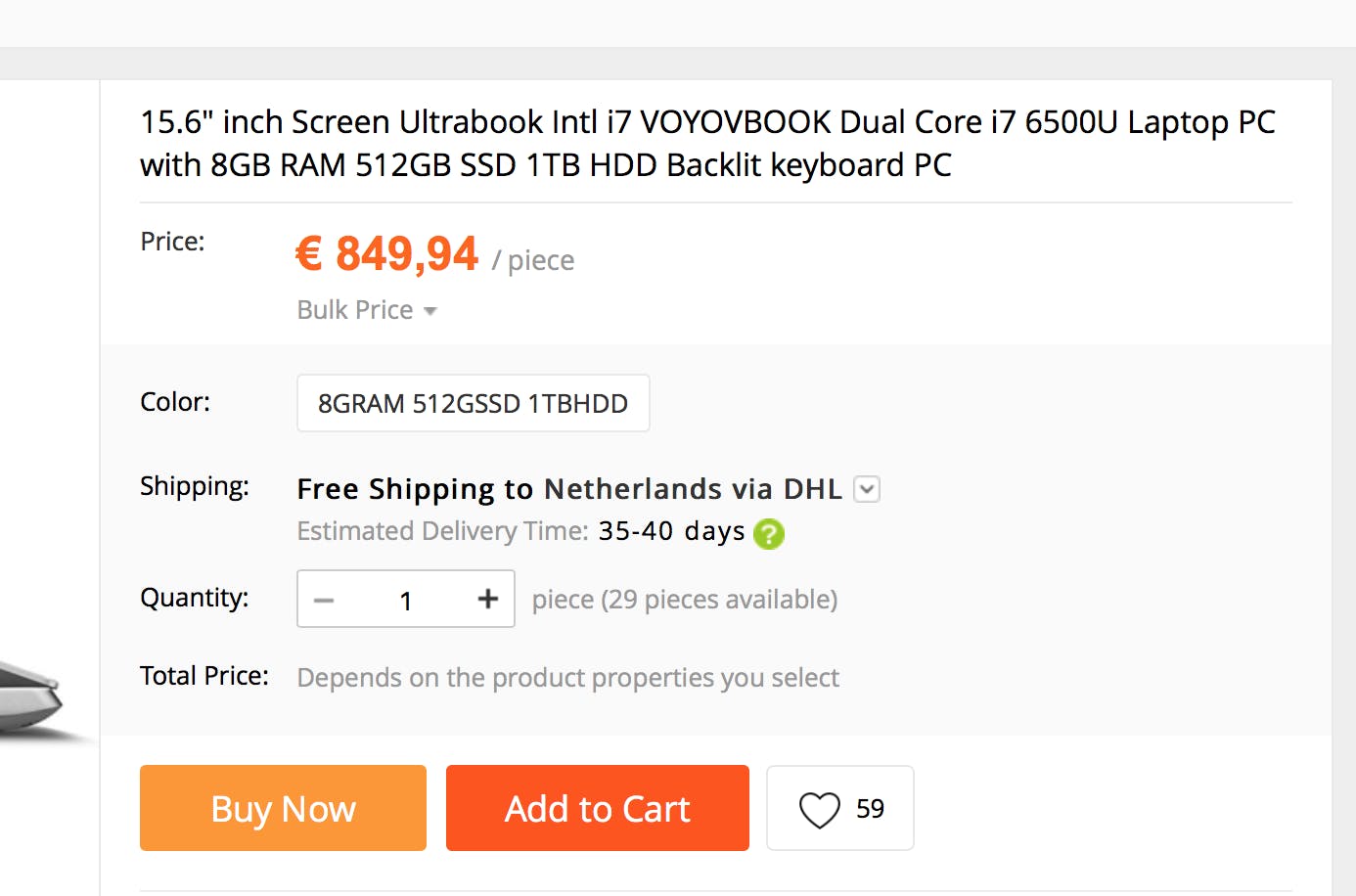Click the Bulk Price label text
The width and height of the screenshot is (1356, 896).
coord(355,310)
